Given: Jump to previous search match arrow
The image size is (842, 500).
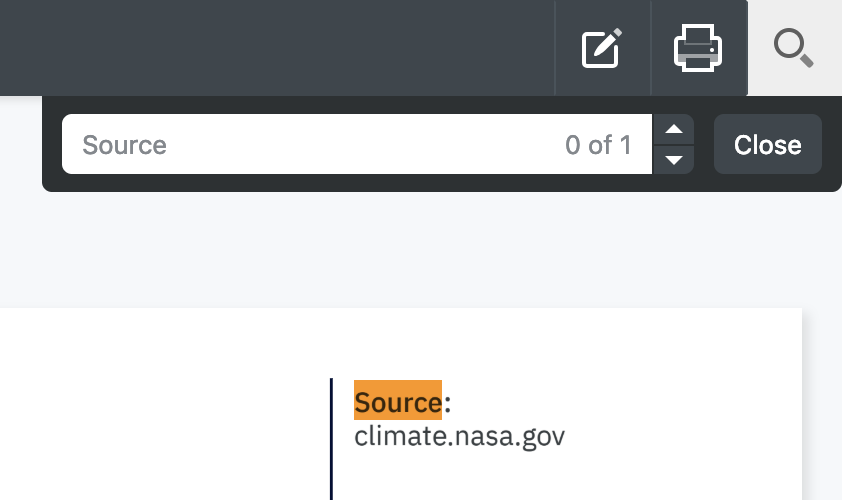Looking at the screenshot, I should pos(674,130).
